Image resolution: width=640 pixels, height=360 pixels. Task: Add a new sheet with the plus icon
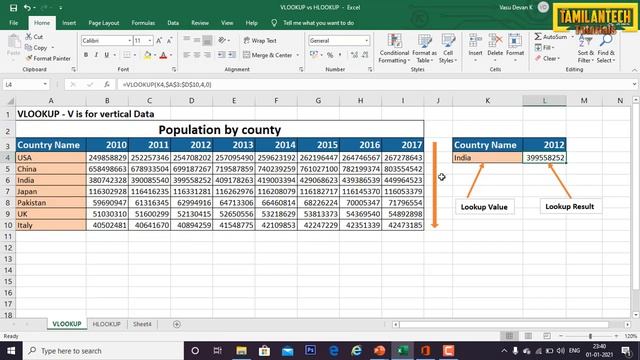pos(177,324)
